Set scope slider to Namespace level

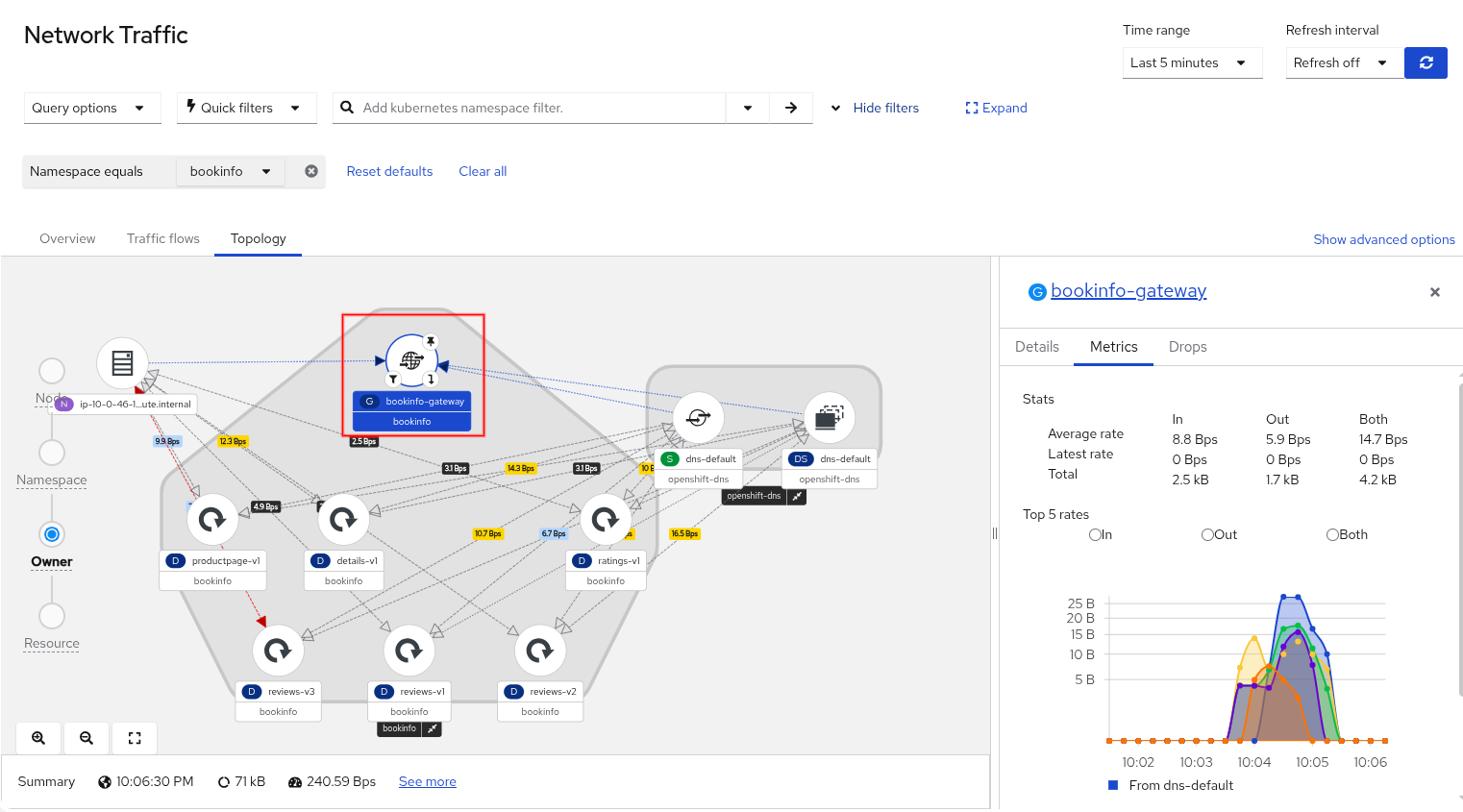pyautogui.click(x=52, y=453)
